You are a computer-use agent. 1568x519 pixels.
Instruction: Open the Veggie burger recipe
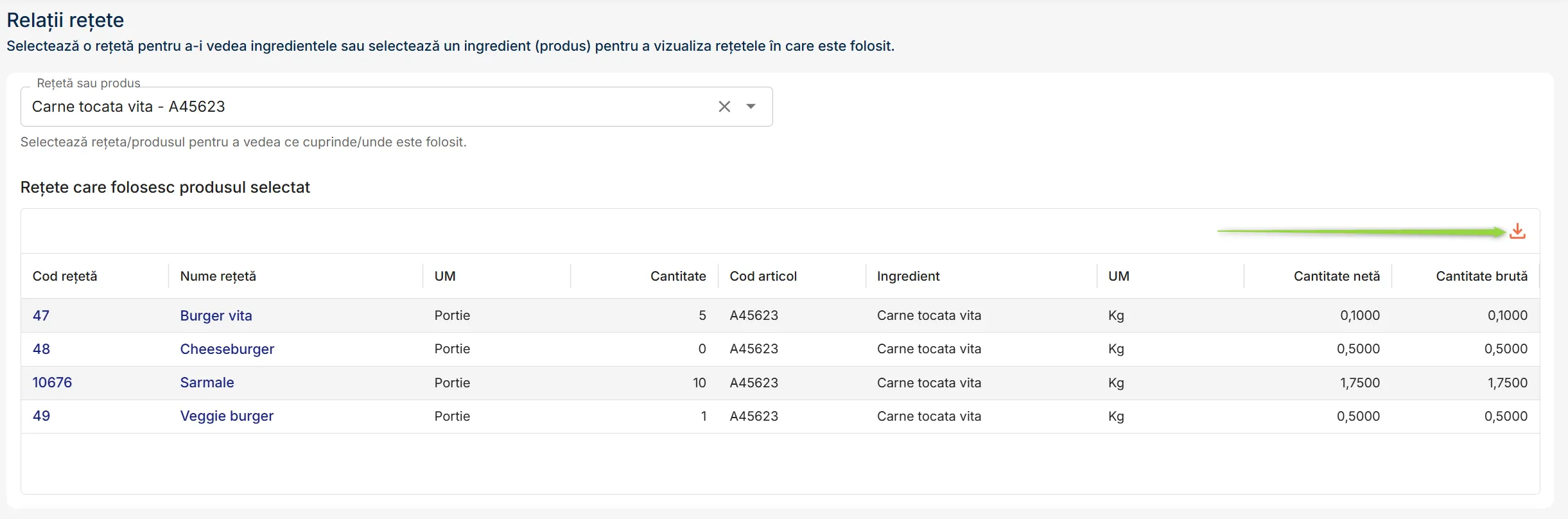227,416
